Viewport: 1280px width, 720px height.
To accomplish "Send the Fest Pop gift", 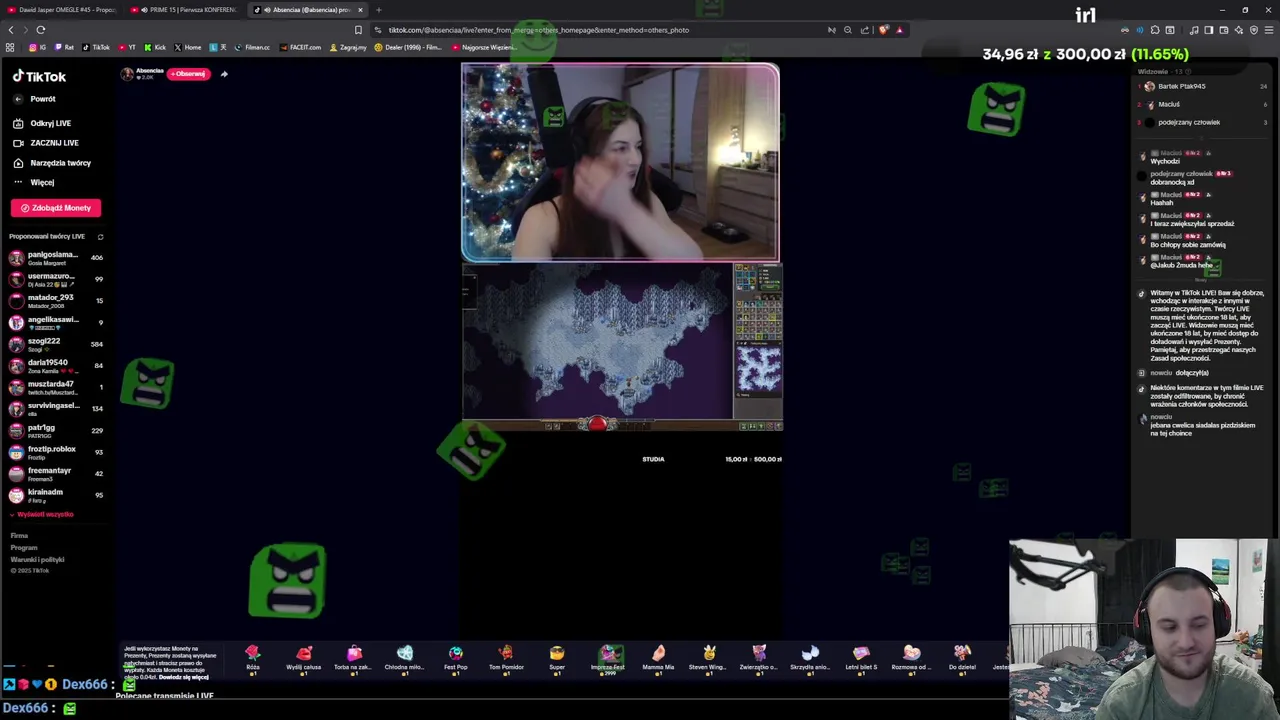I will (456, 659).
